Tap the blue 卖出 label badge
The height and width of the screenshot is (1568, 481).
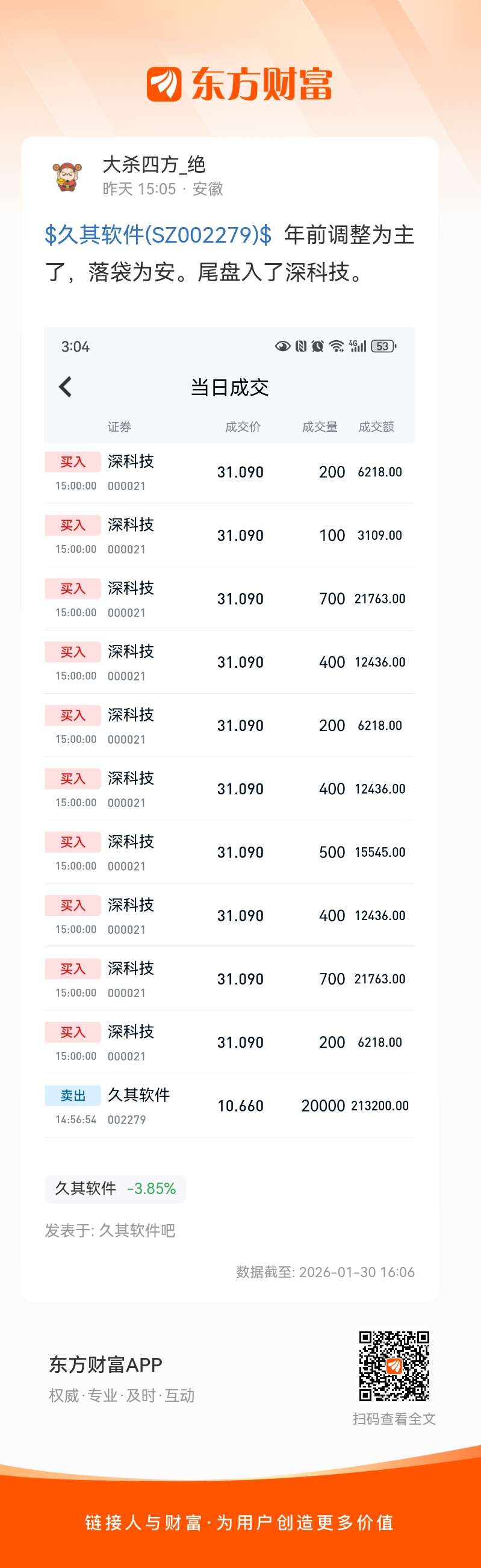pyautogui.click(x=72, y=1096)
